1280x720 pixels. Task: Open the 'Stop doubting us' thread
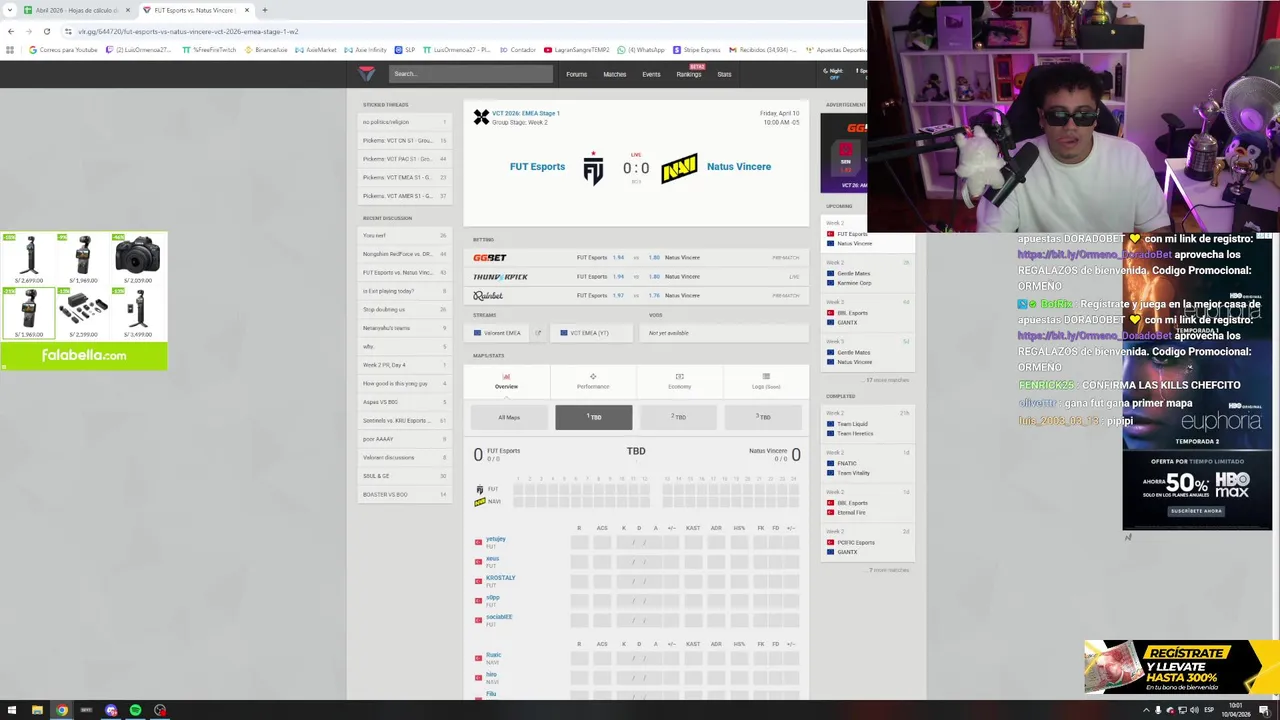[x=405, y=310]
